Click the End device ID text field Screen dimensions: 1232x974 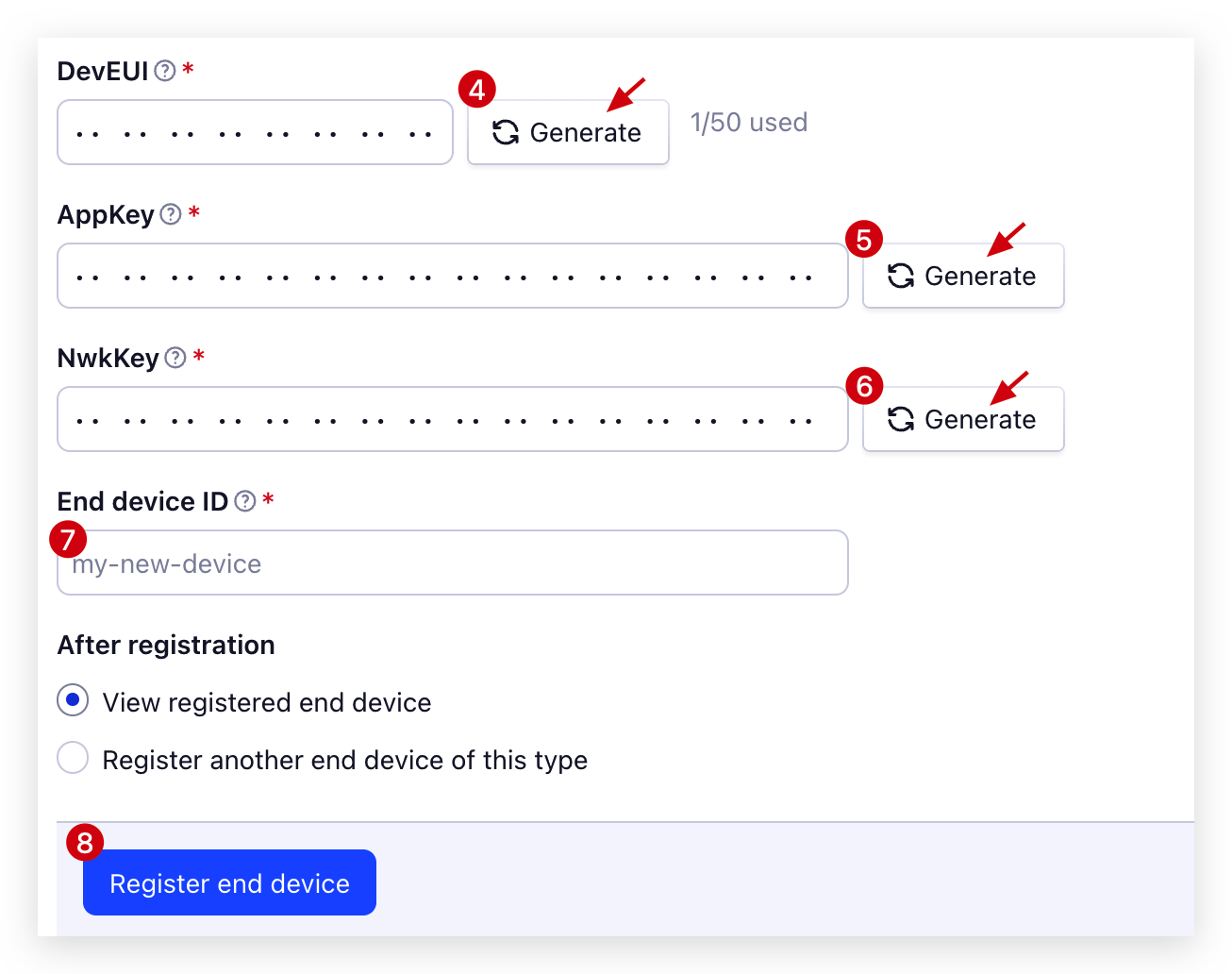coord(453,563)
